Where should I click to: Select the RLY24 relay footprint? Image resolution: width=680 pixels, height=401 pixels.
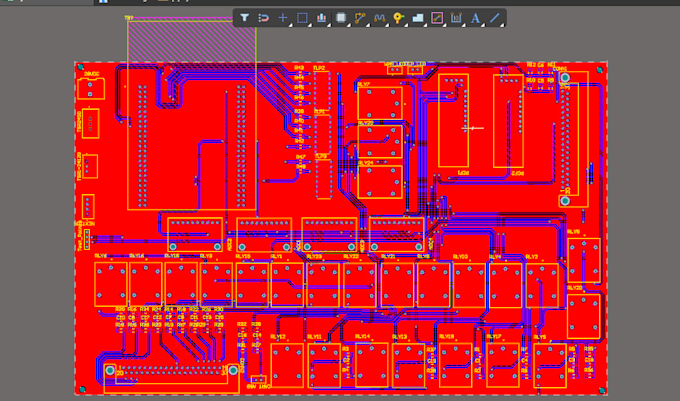click(x=380, y=182)
